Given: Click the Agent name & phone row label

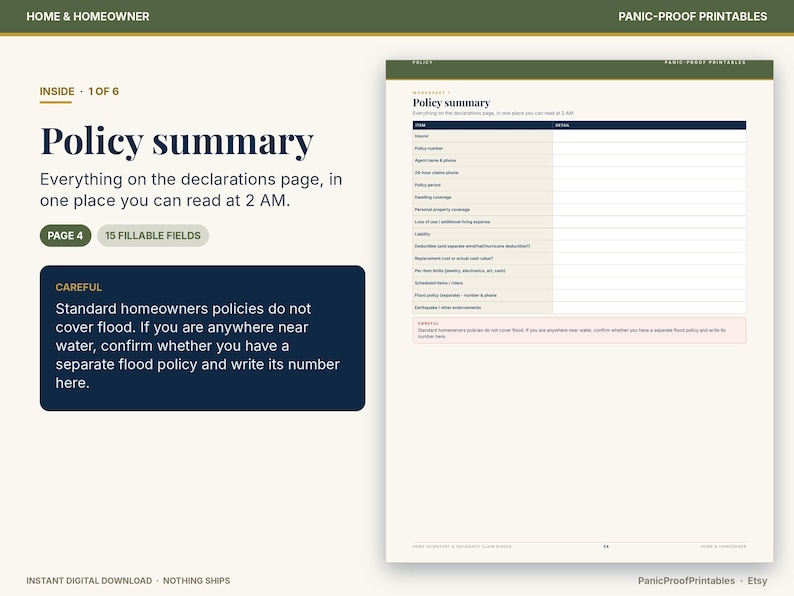Looking at the screenshot, I should [x=435, y=161].
